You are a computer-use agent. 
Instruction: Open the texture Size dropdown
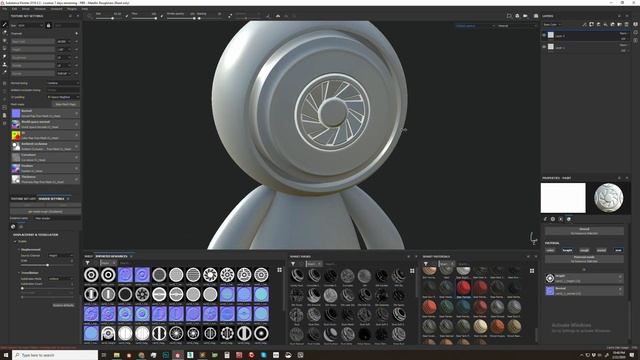pos(30,25)
